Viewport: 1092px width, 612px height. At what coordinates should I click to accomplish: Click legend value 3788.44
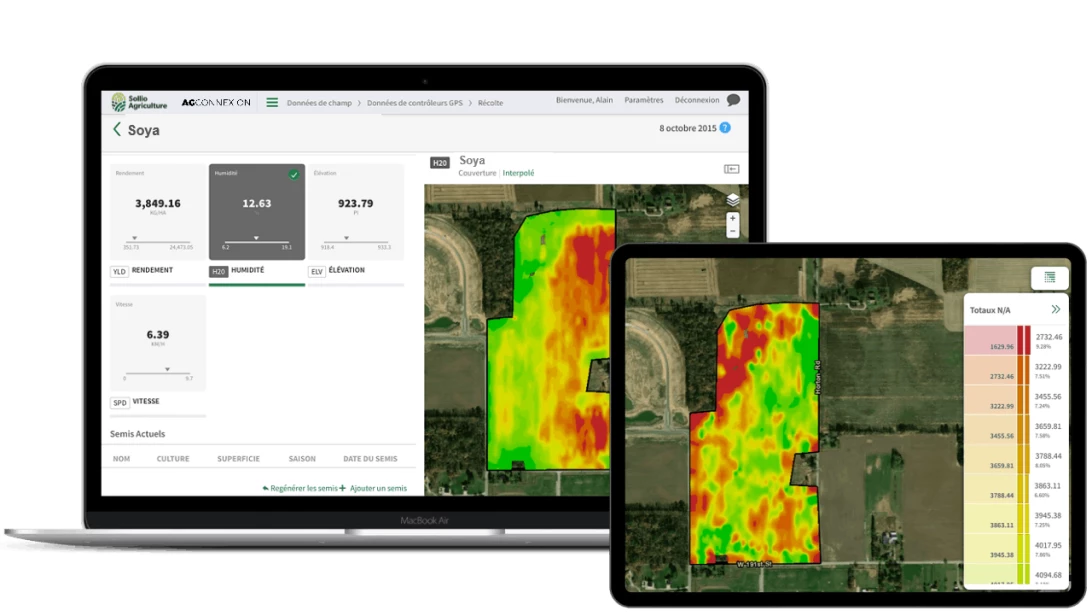coord(1047,456)
